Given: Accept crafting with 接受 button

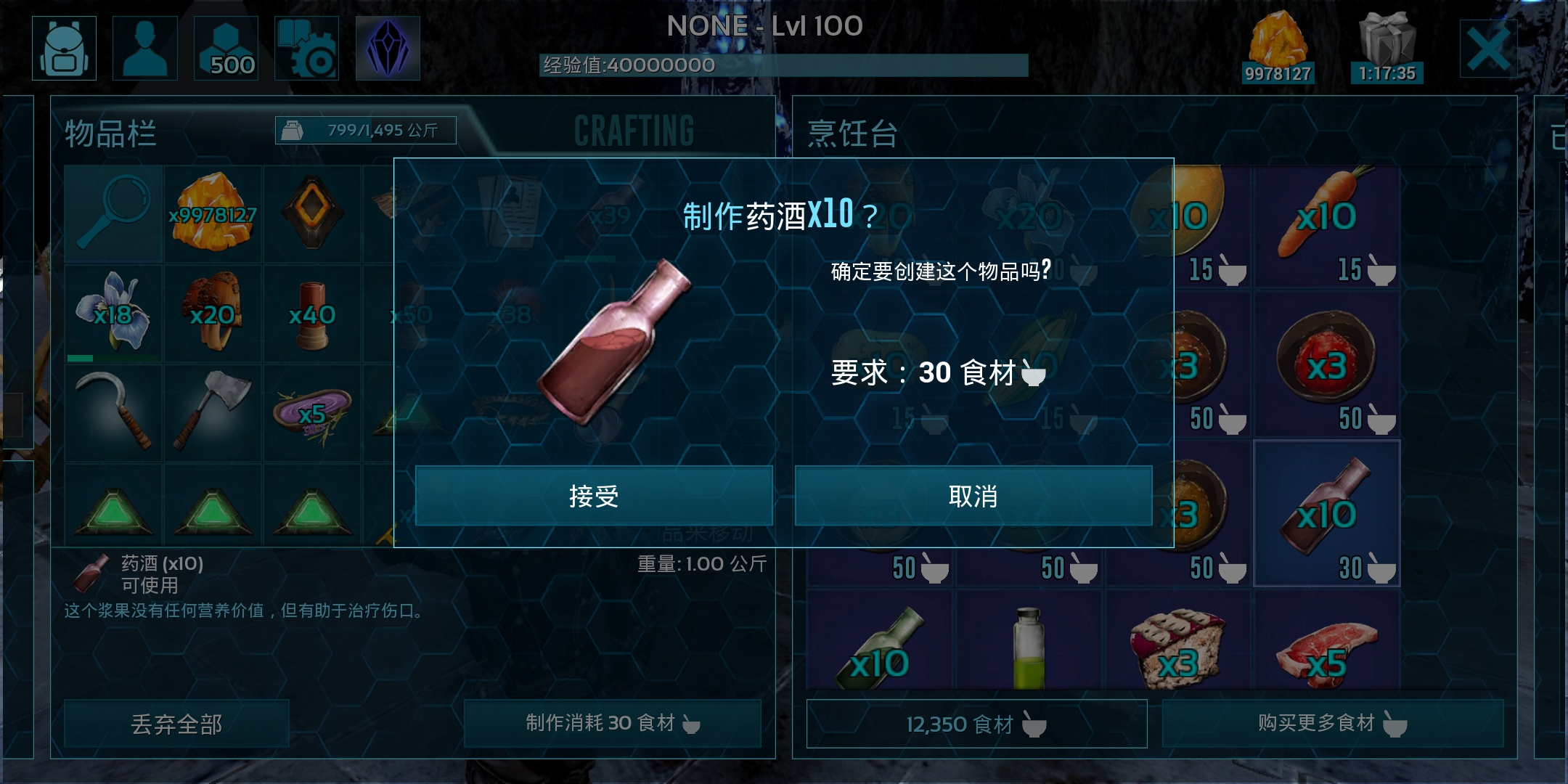Looking at the screenshot, I should [x=594, y=496].
